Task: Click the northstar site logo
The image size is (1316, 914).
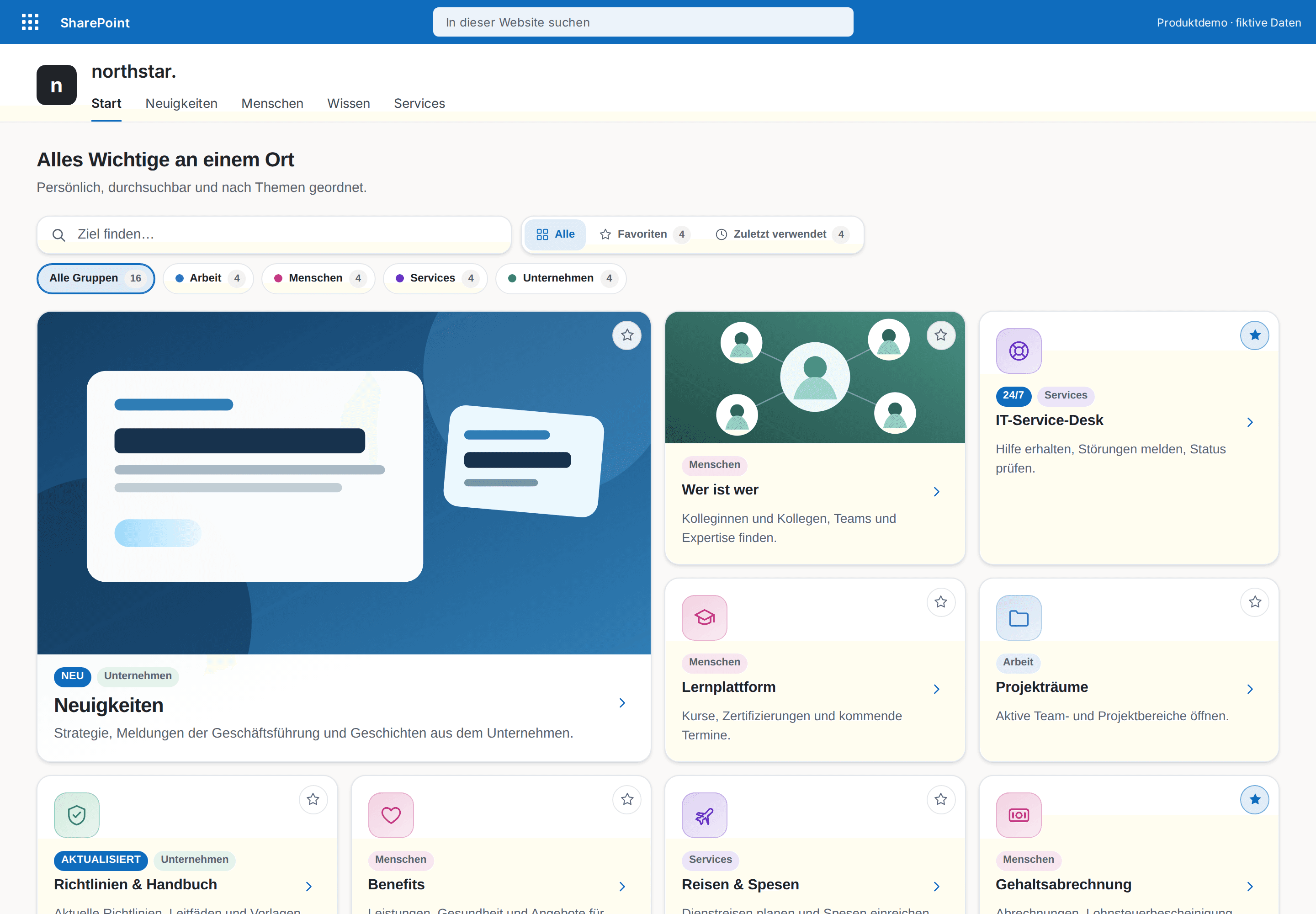Action: (56, 85)
